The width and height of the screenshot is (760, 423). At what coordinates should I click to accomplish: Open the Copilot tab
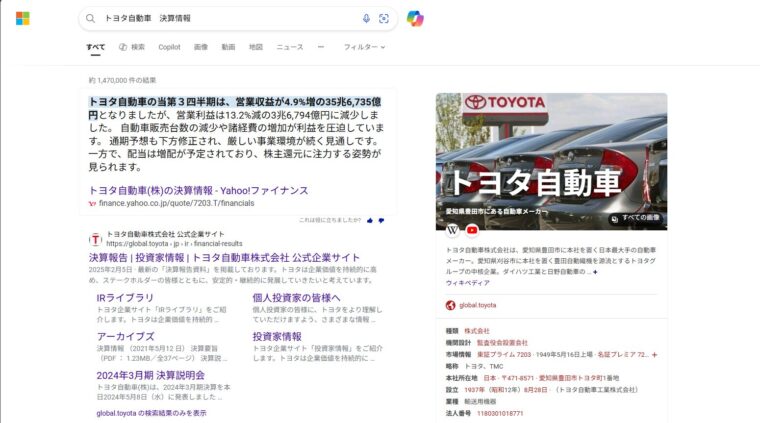tap(169, 47)
